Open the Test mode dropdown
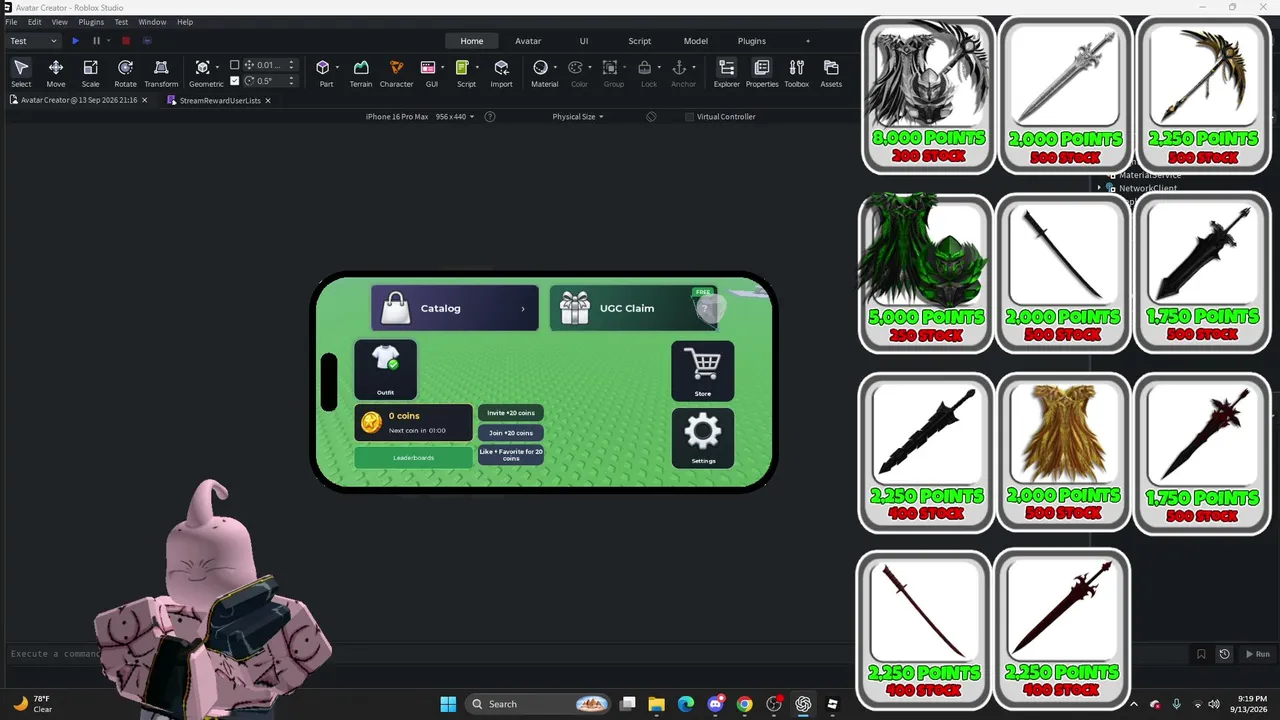 [x=34, y=41]
